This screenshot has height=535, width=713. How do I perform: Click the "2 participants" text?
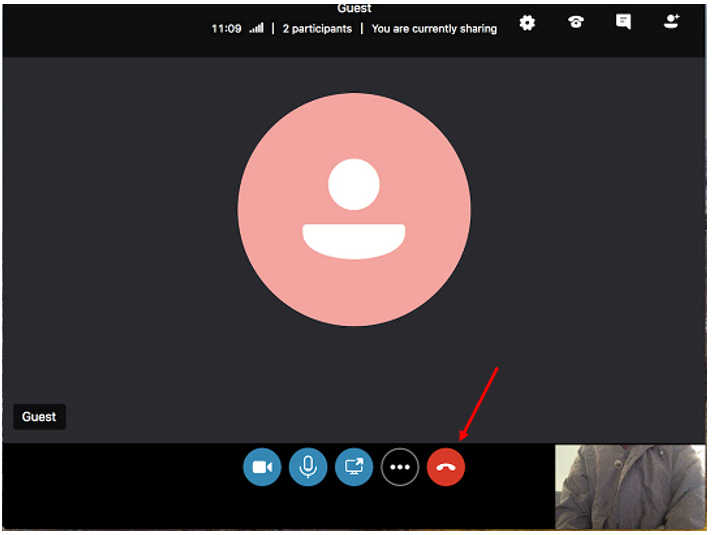tap(317, 29)
